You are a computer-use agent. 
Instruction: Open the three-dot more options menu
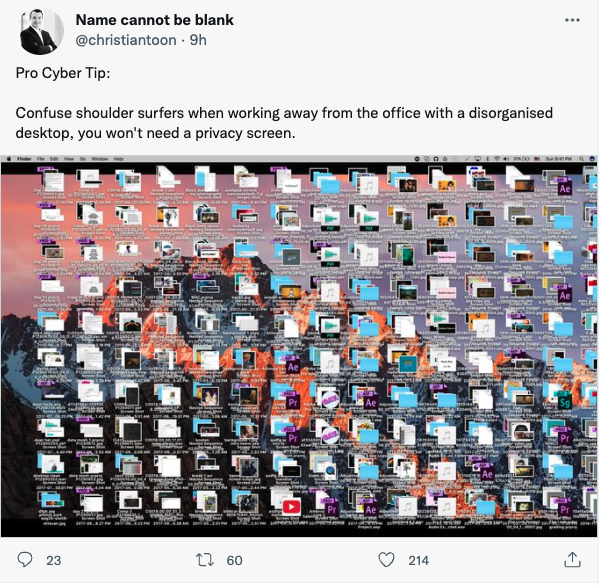572,20
